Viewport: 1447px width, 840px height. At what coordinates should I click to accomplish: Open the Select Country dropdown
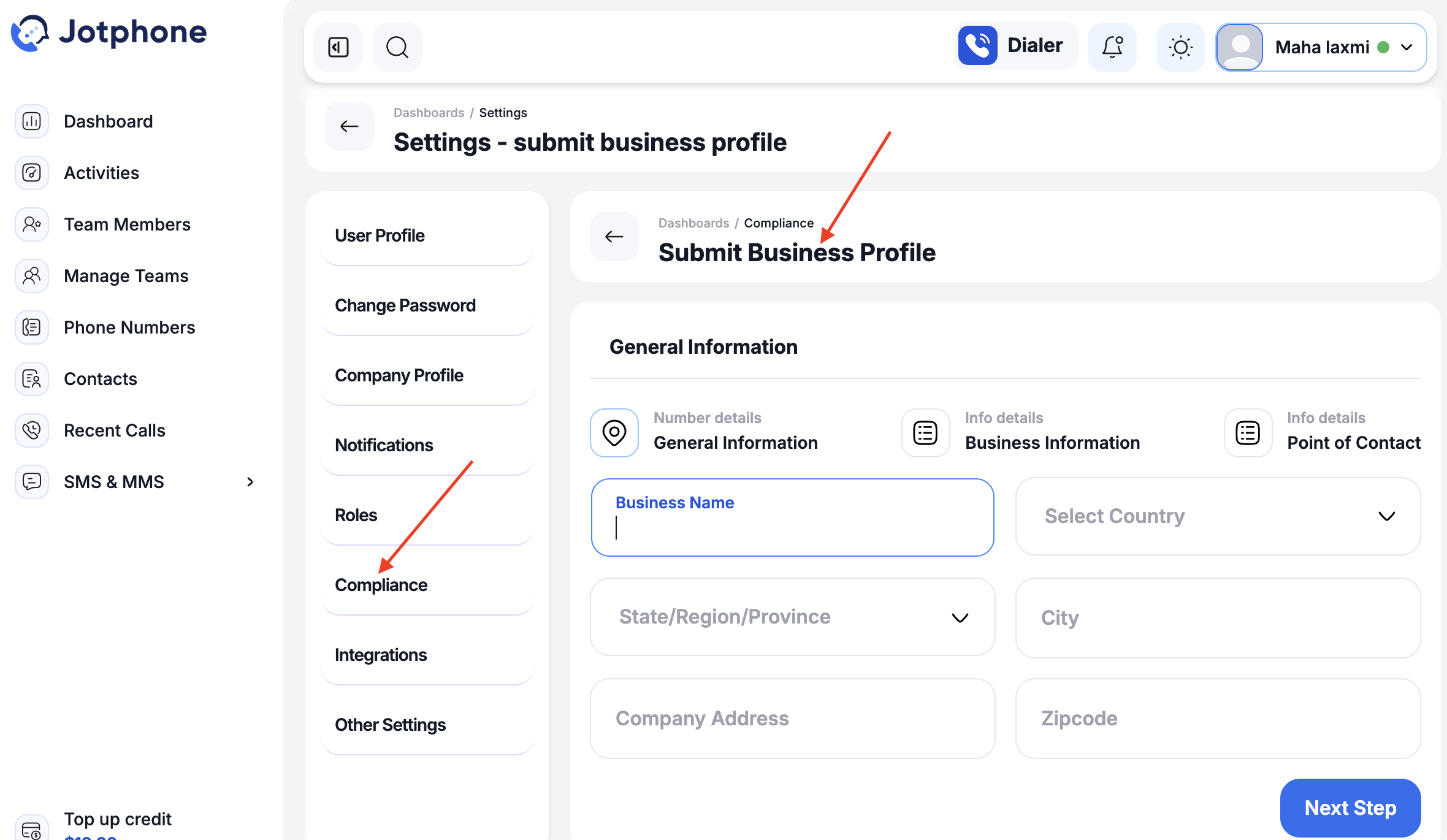[1218, 516]
